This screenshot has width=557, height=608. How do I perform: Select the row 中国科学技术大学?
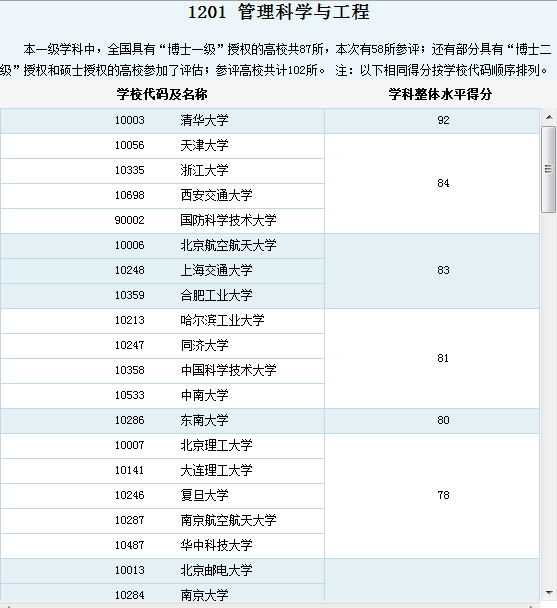point(162,371)
